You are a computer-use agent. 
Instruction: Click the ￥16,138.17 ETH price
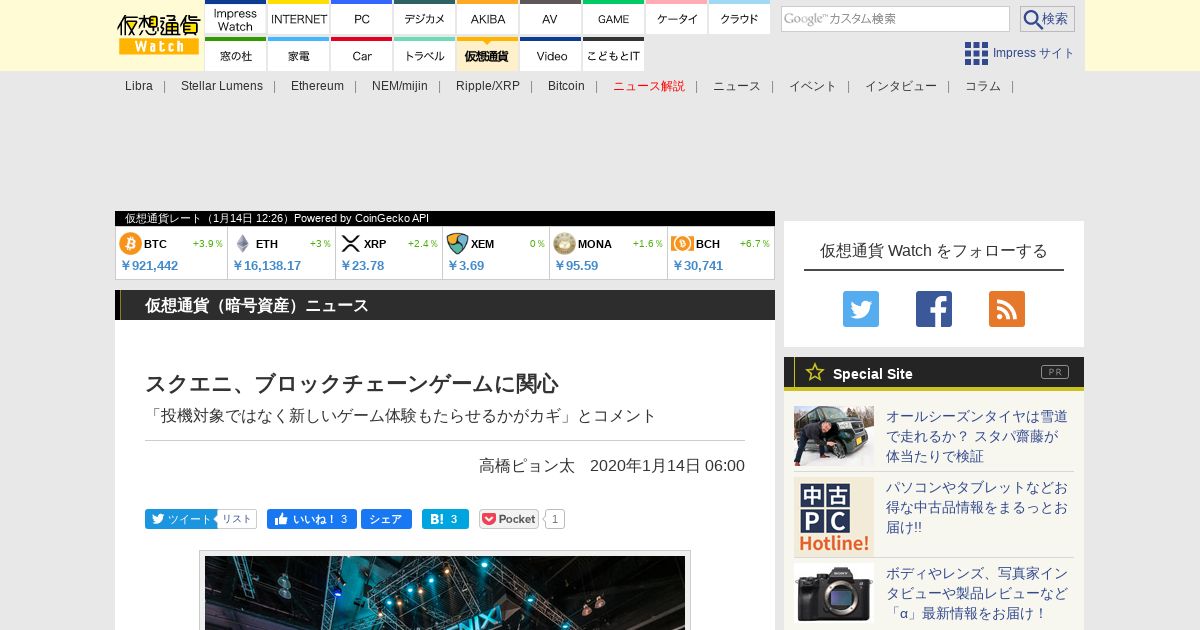click(267, 266)
